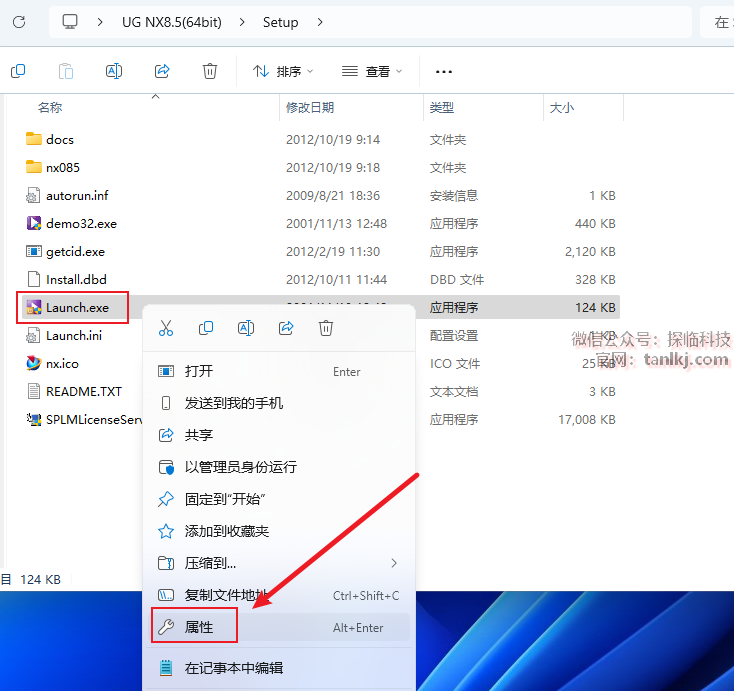Click the nx085 folder icon
Screen dimensions: 734x691
34,167
